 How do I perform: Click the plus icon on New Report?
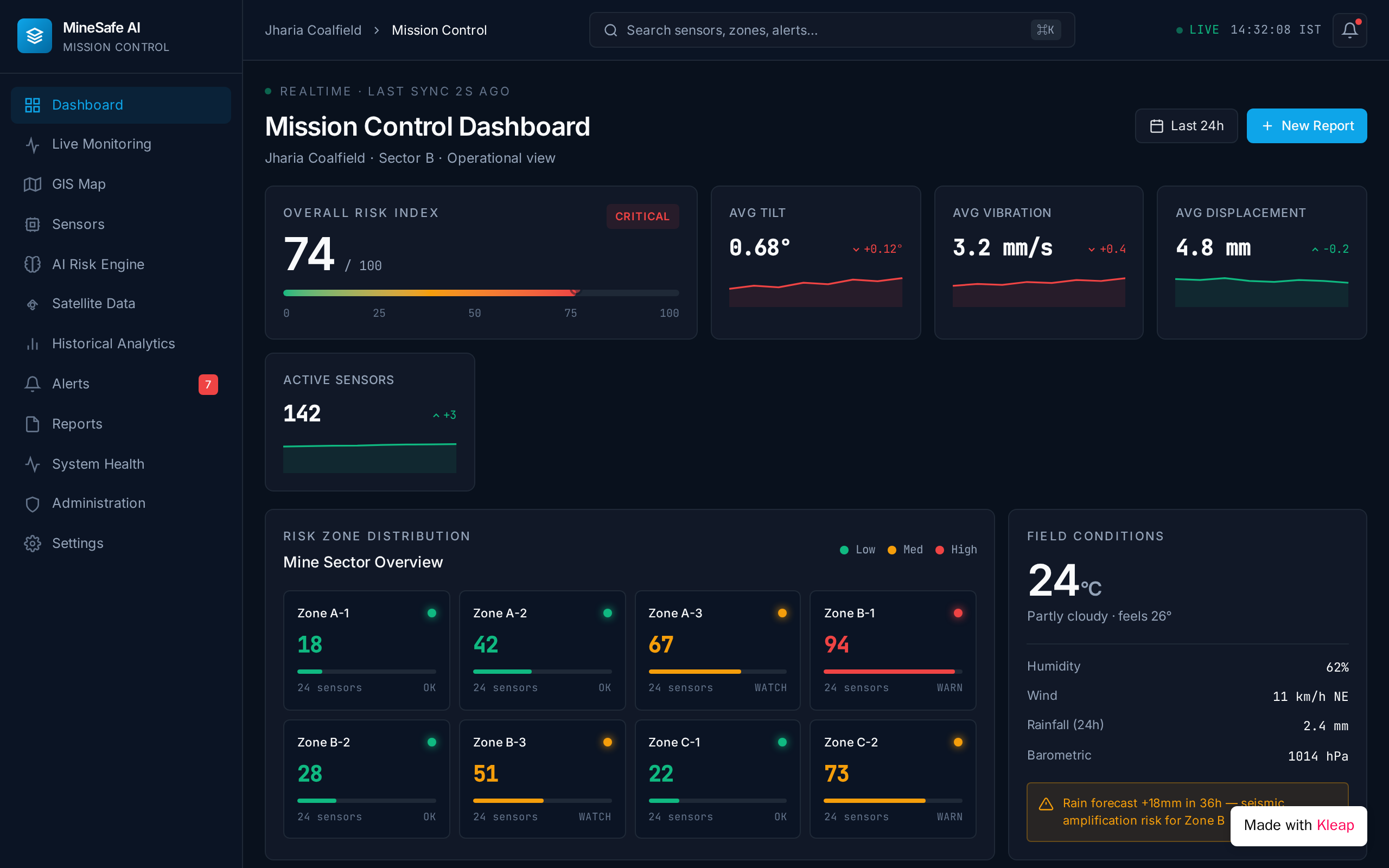tap(1267, 126)
